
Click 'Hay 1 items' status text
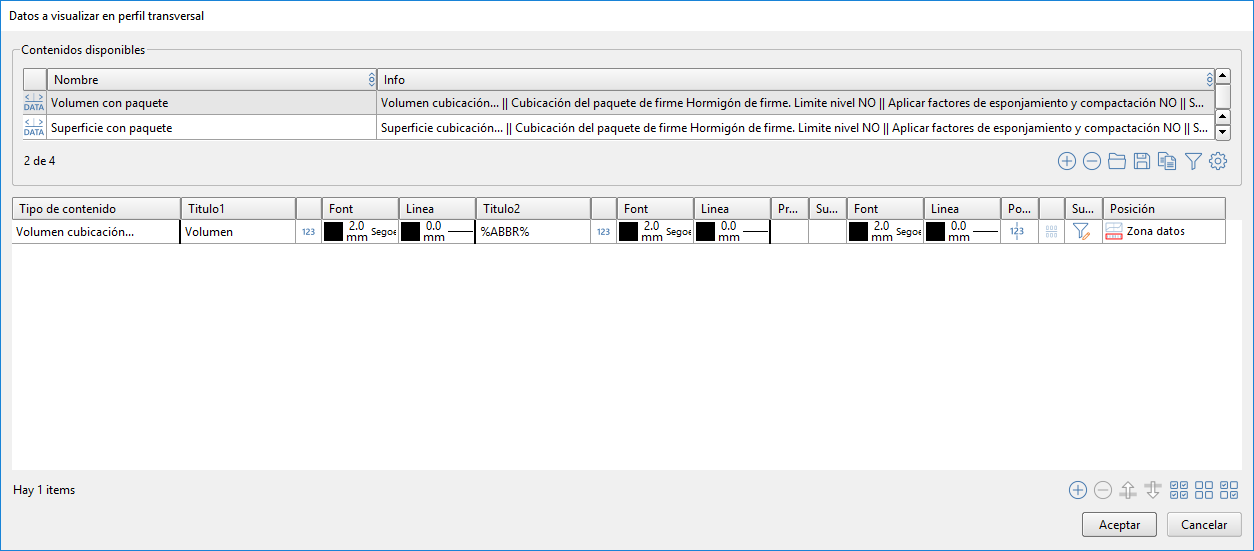point(44,490)
